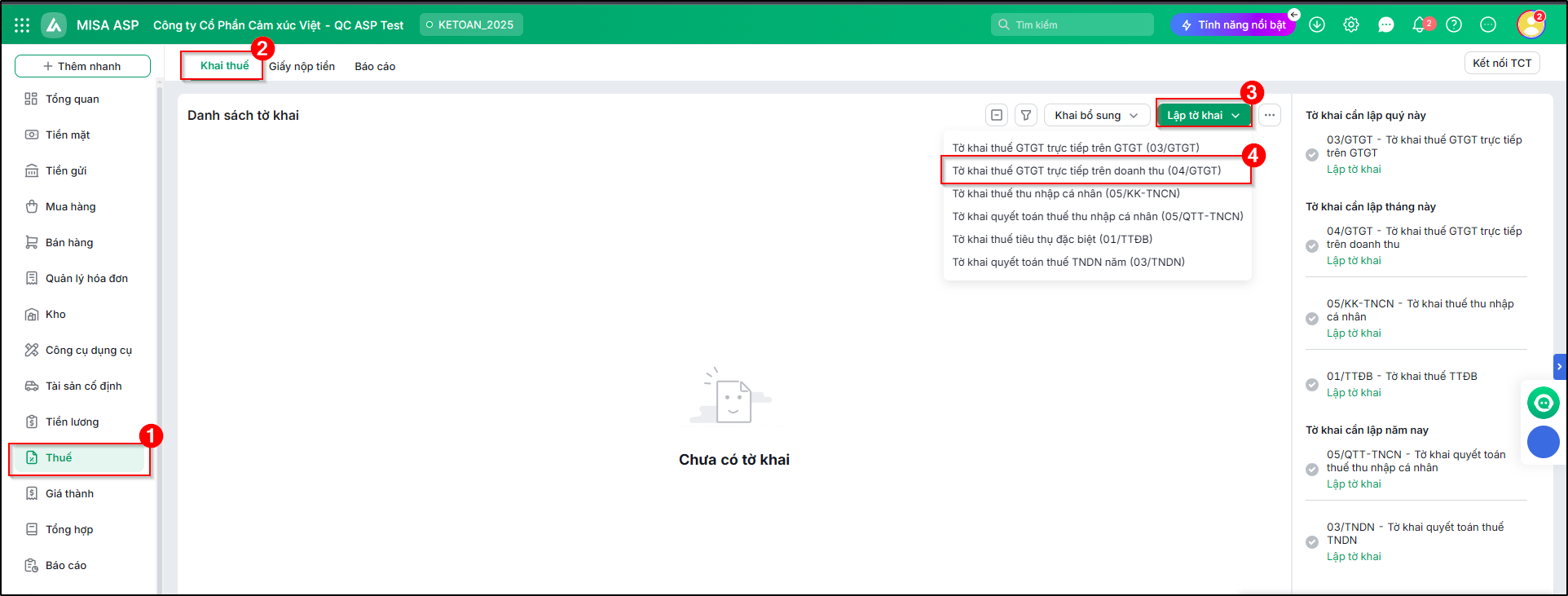
Task: Open Kho in the sidebar
Action: tap(80, 314)
